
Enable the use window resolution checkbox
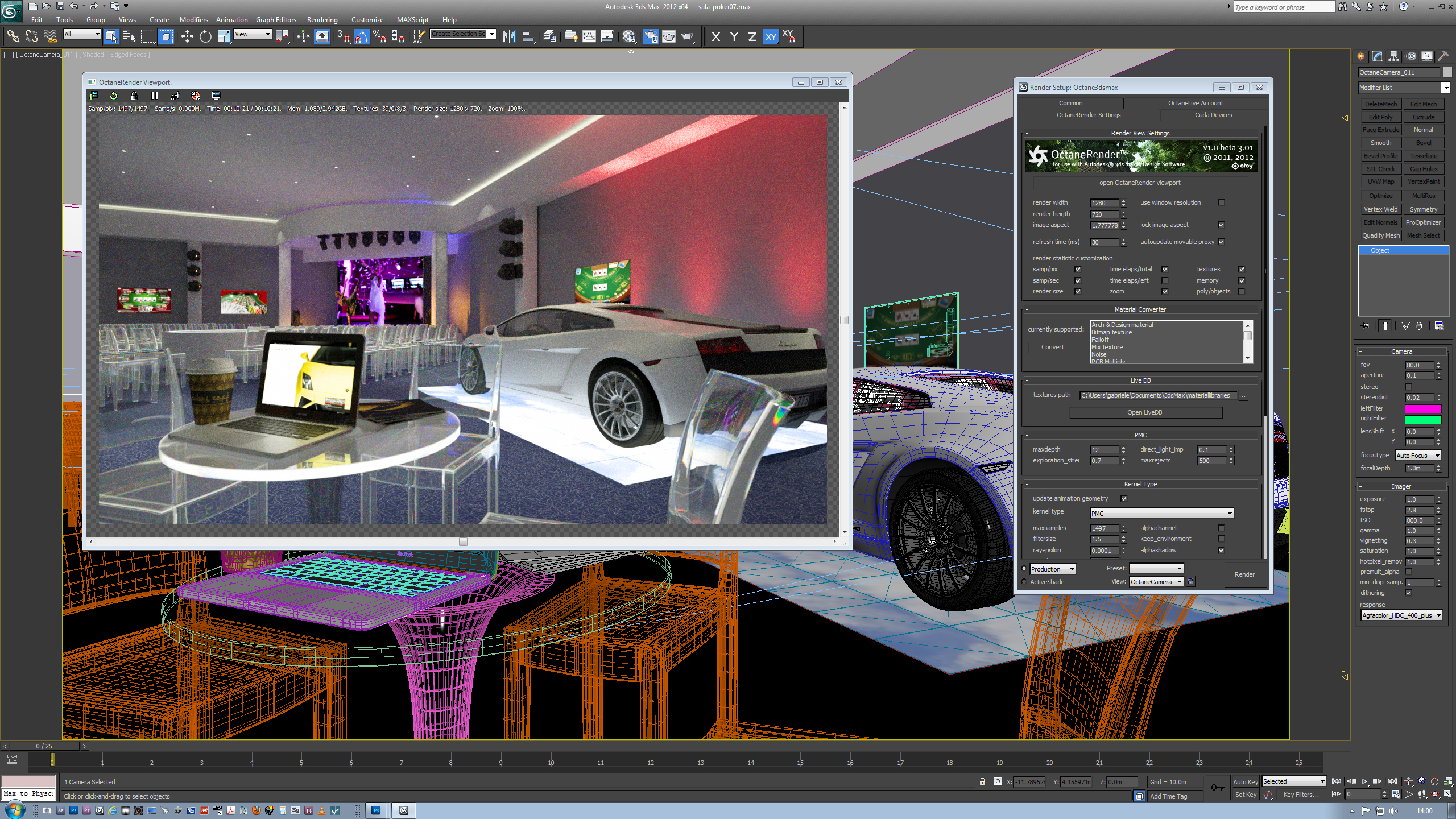[1221, 202]
